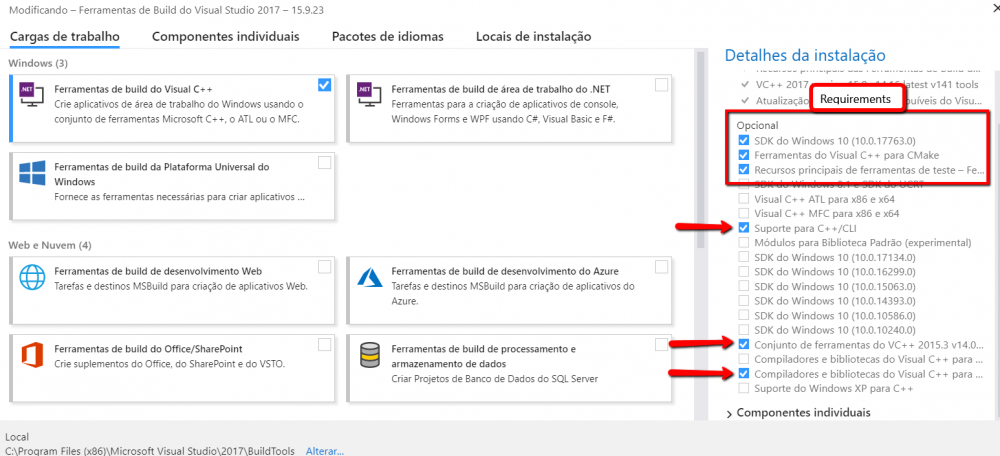This screenshot has height=456, width=1000.
Task: Check Visual C++ MFC para x86 e x64
Action: point(744,213)
